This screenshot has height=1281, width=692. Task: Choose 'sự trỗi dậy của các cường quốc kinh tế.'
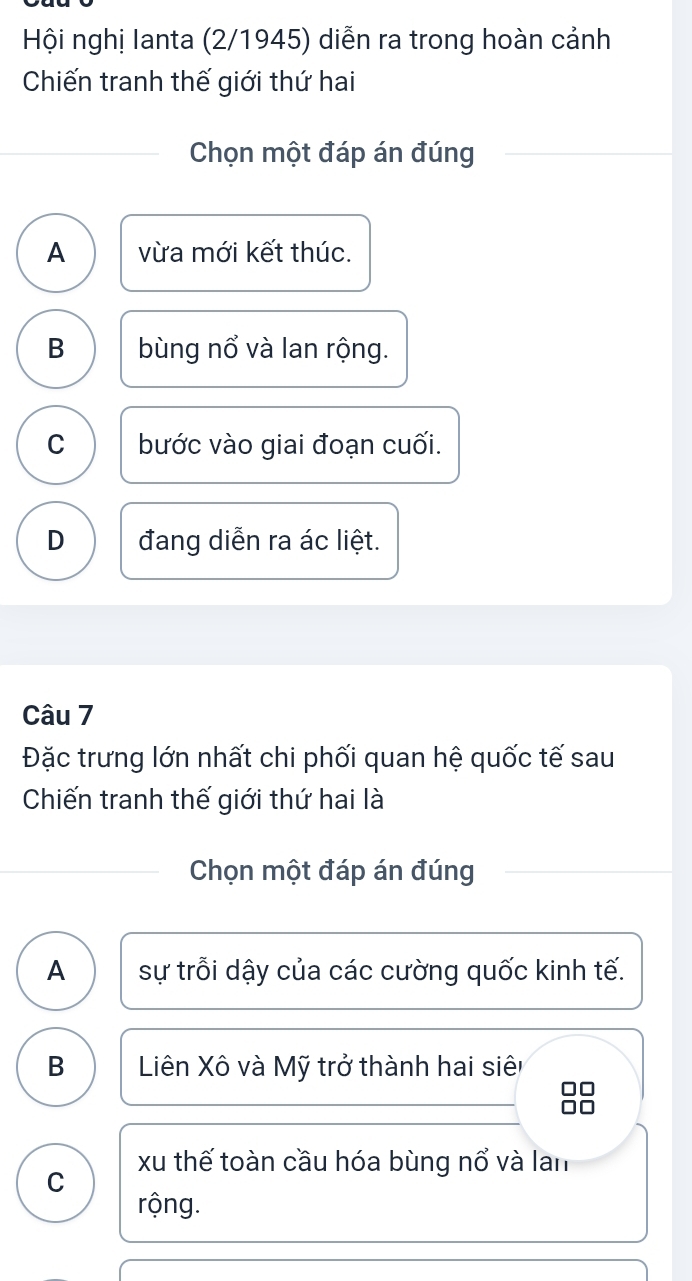[x=381, y=971]
